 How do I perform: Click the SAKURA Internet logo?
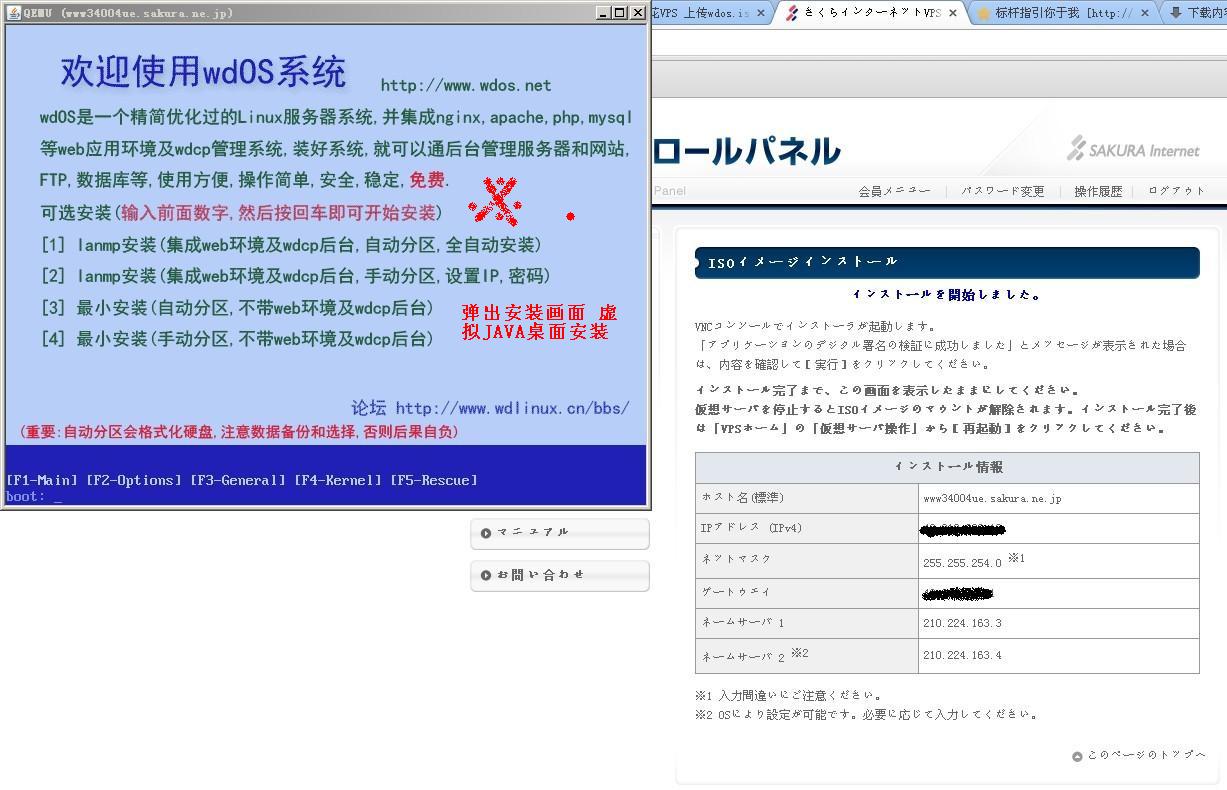point(1133,149)
